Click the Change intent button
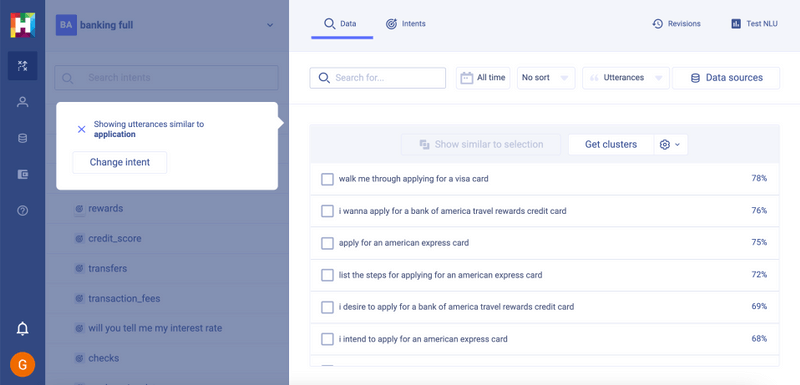Screen dimensions: 800x385 tap(120, 162)
